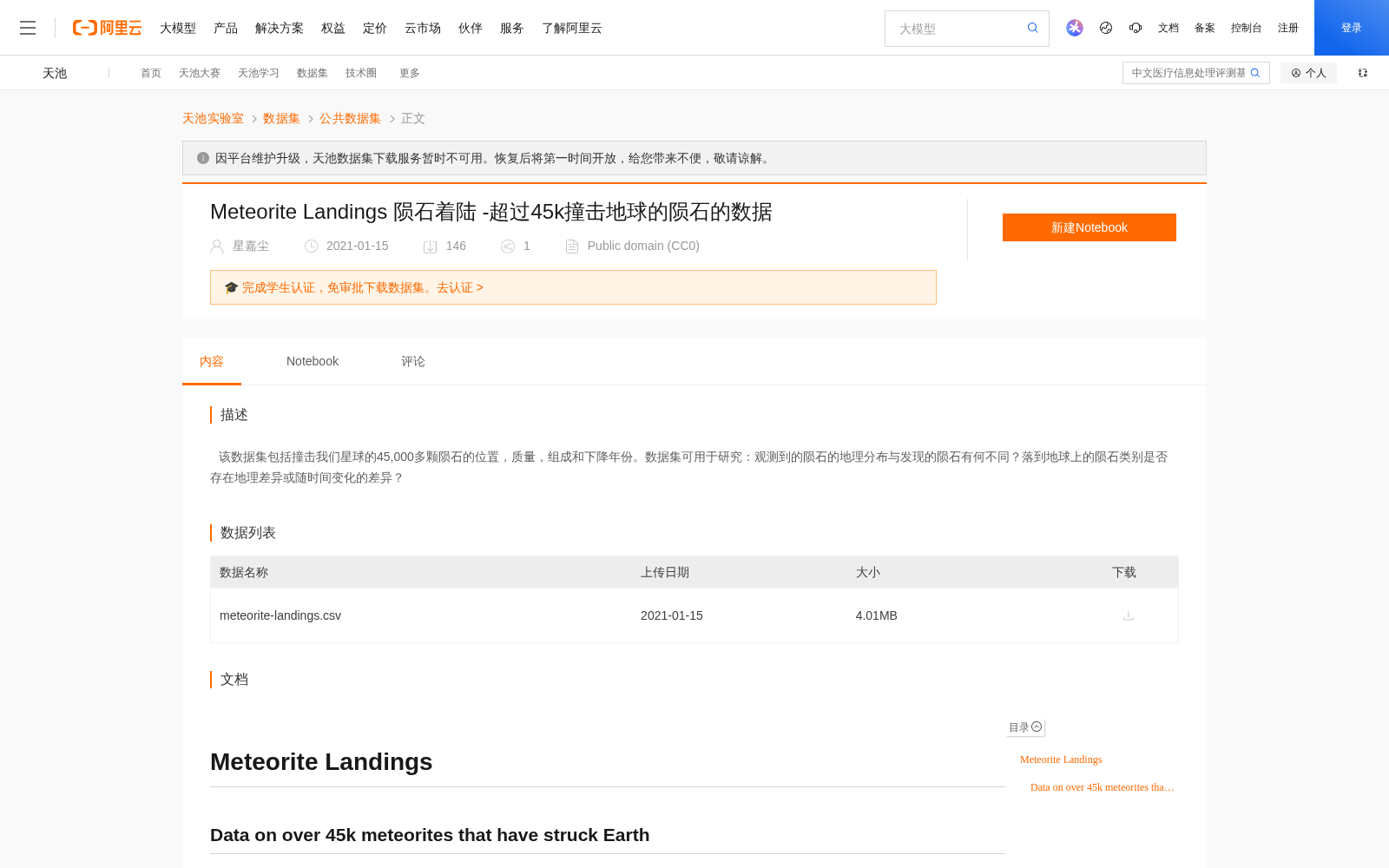The image size is (1389, 868).
Task: Click the search magnifier in 大模型 box
Action: (x=1033, y=28)
